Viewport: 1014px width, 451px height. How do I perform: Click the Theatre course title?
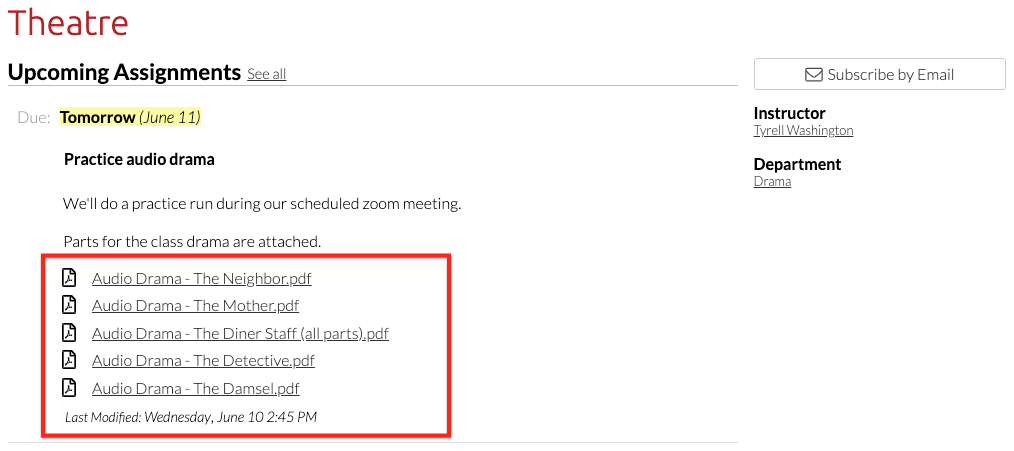pos(68,22)
